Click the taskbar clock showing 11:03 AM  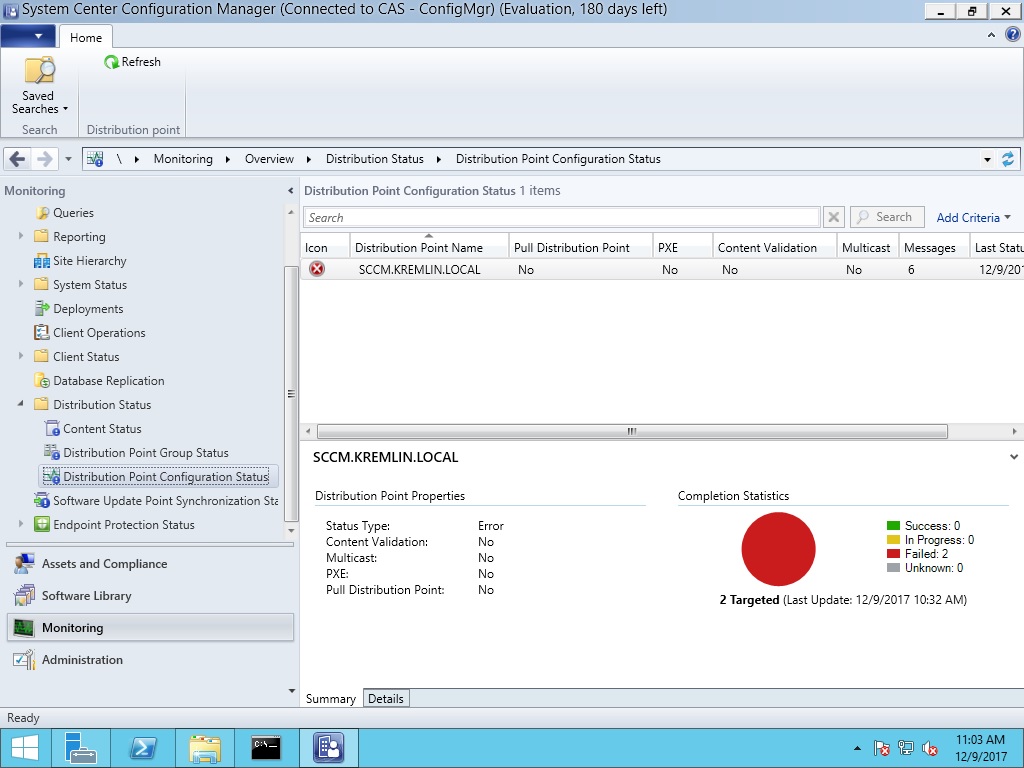point(980,748)
